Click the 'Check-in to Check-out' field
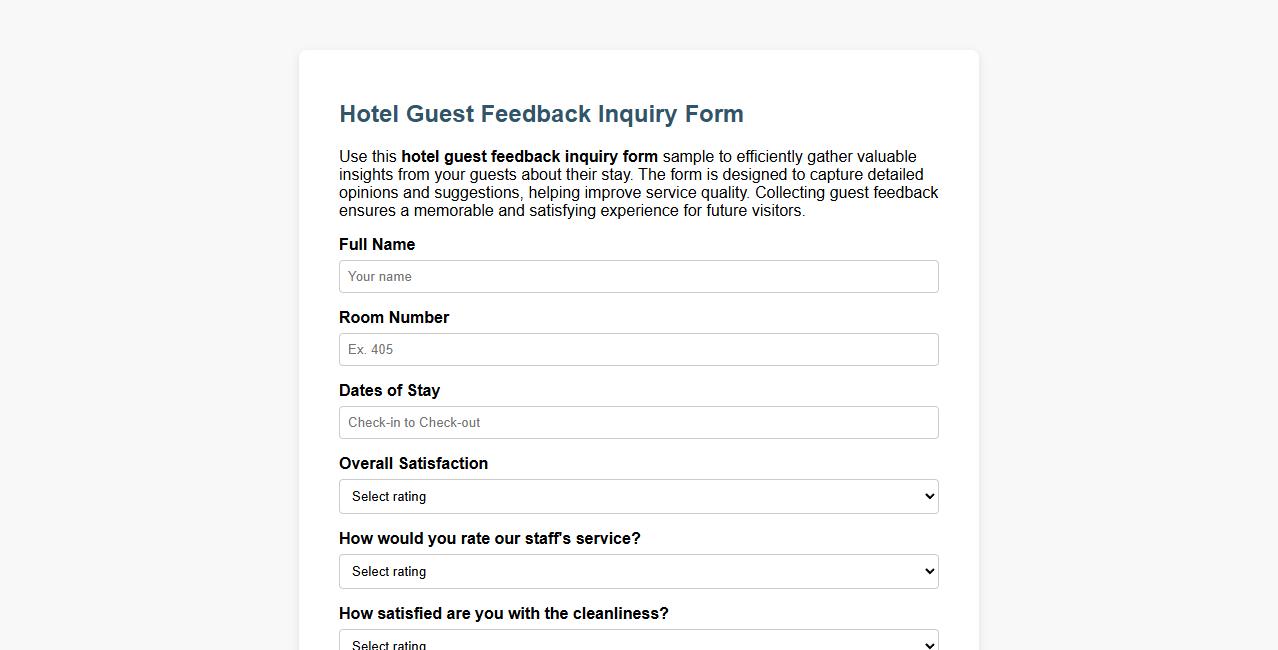 (x=638, y=422)
